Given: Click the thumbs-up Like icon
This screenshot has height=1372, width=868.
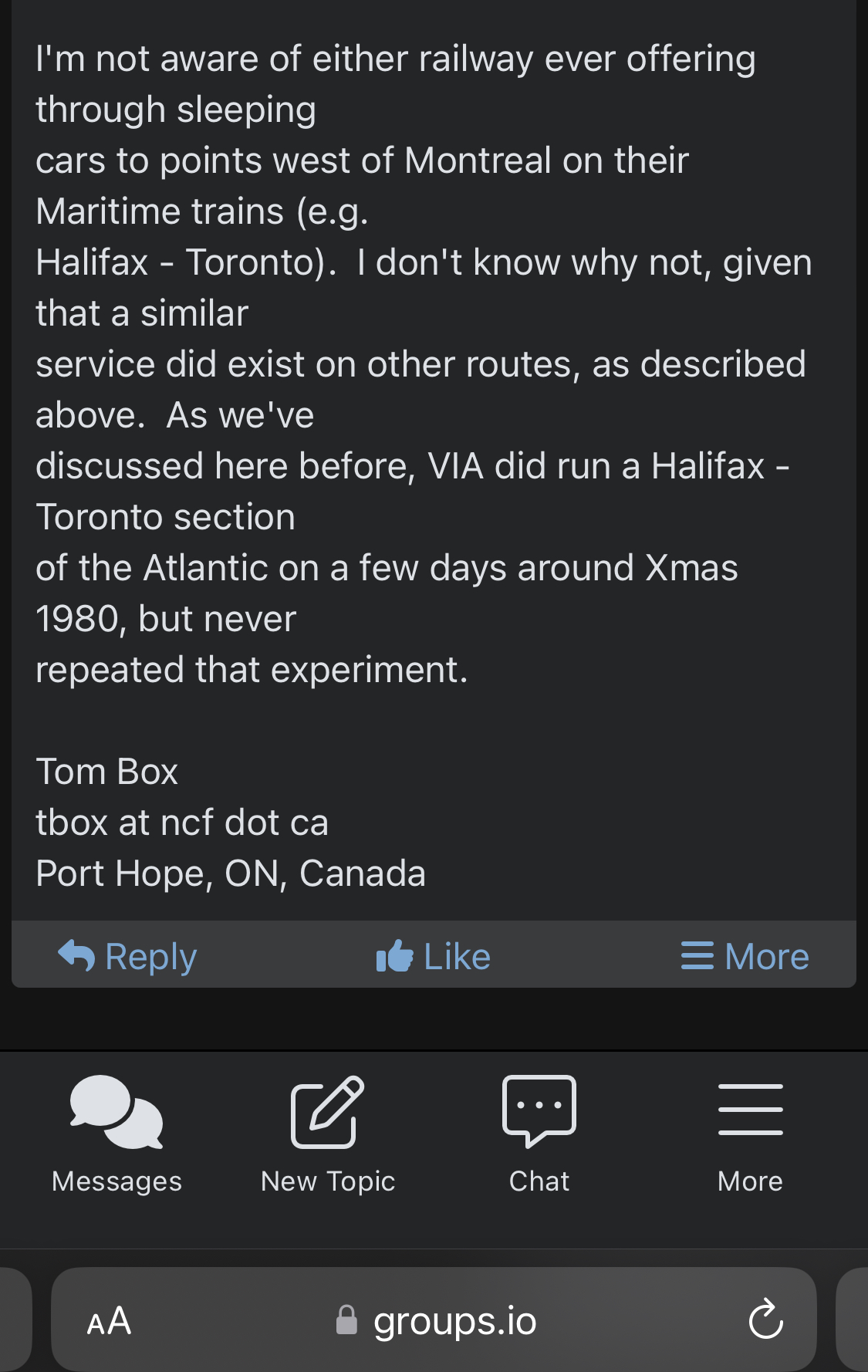Looking at the screenshot, I should 394,956.
